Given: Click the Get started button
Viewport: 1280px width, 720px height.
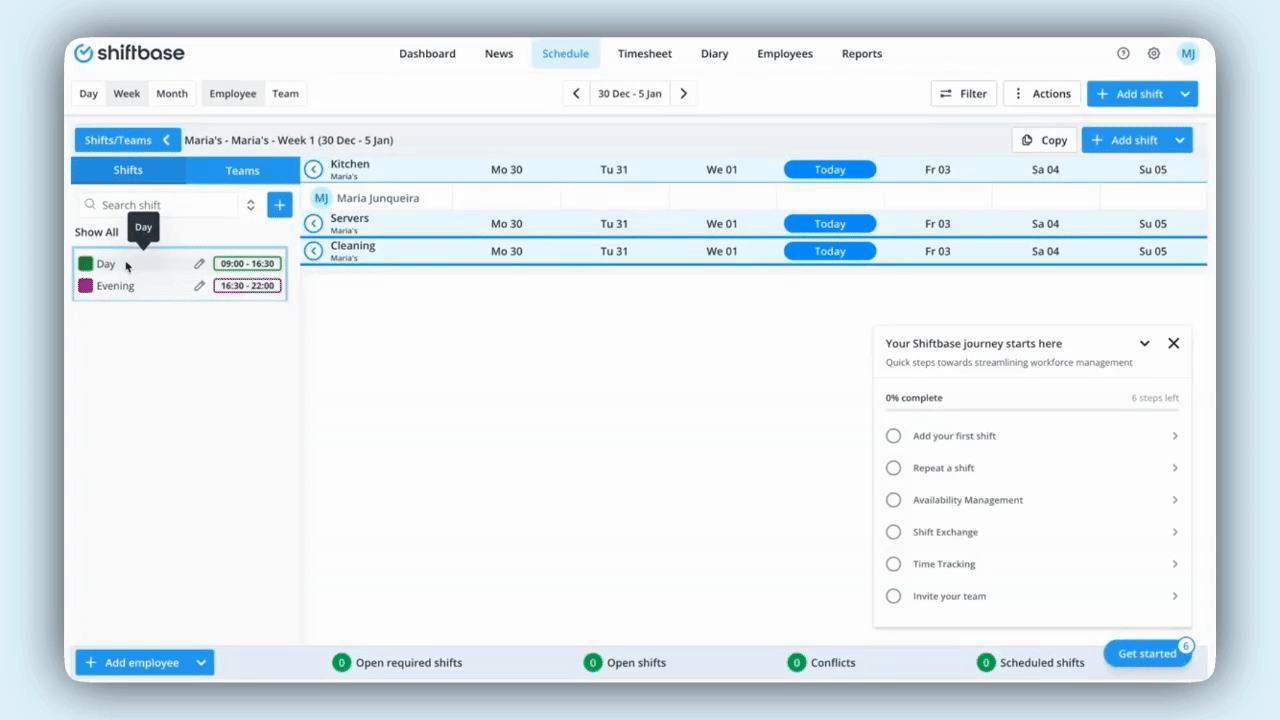Looking at the screenshot, I should point(1147,654).
